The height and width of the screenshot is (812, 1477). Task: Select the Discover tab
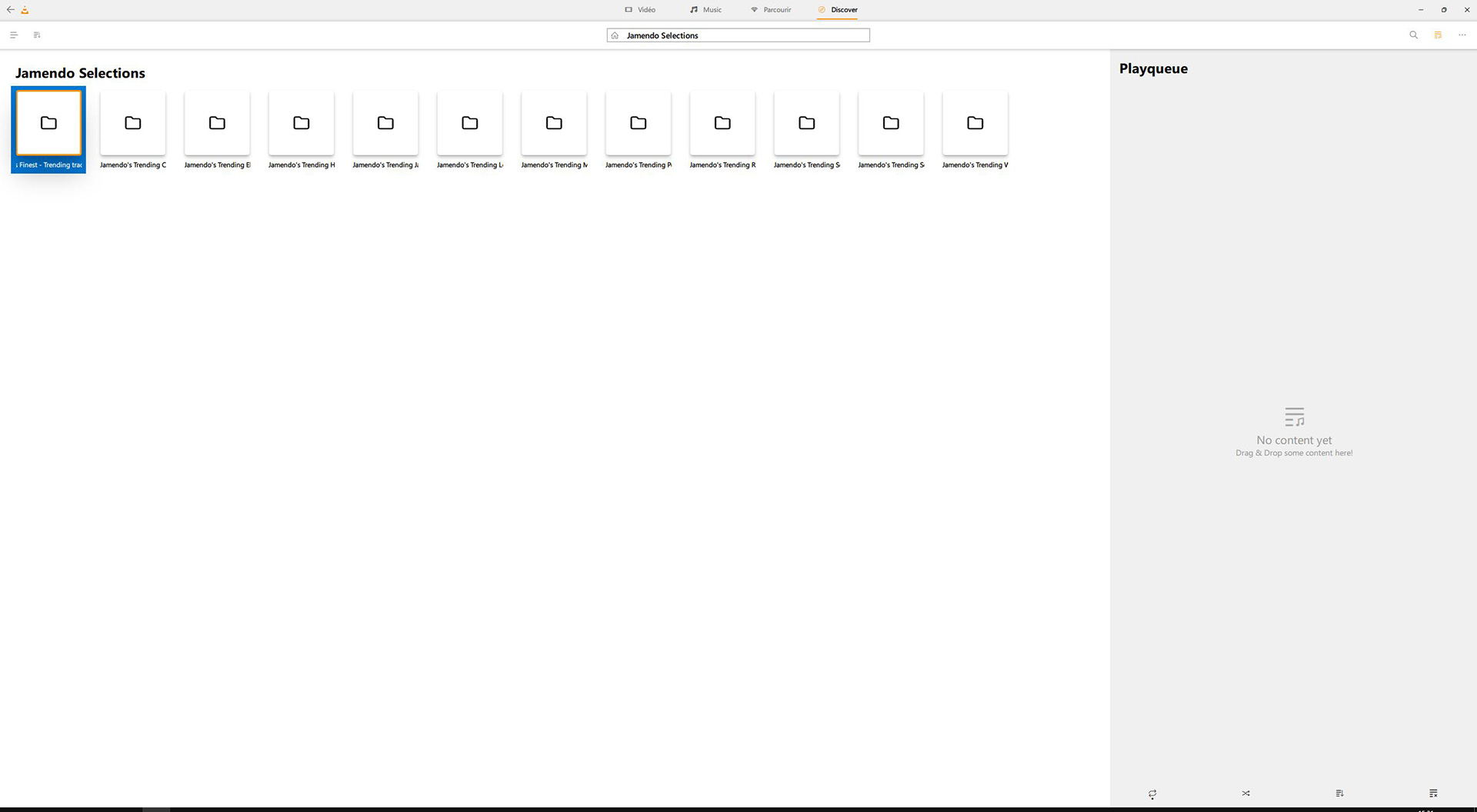pyautogui.click(x=838, y=10)
